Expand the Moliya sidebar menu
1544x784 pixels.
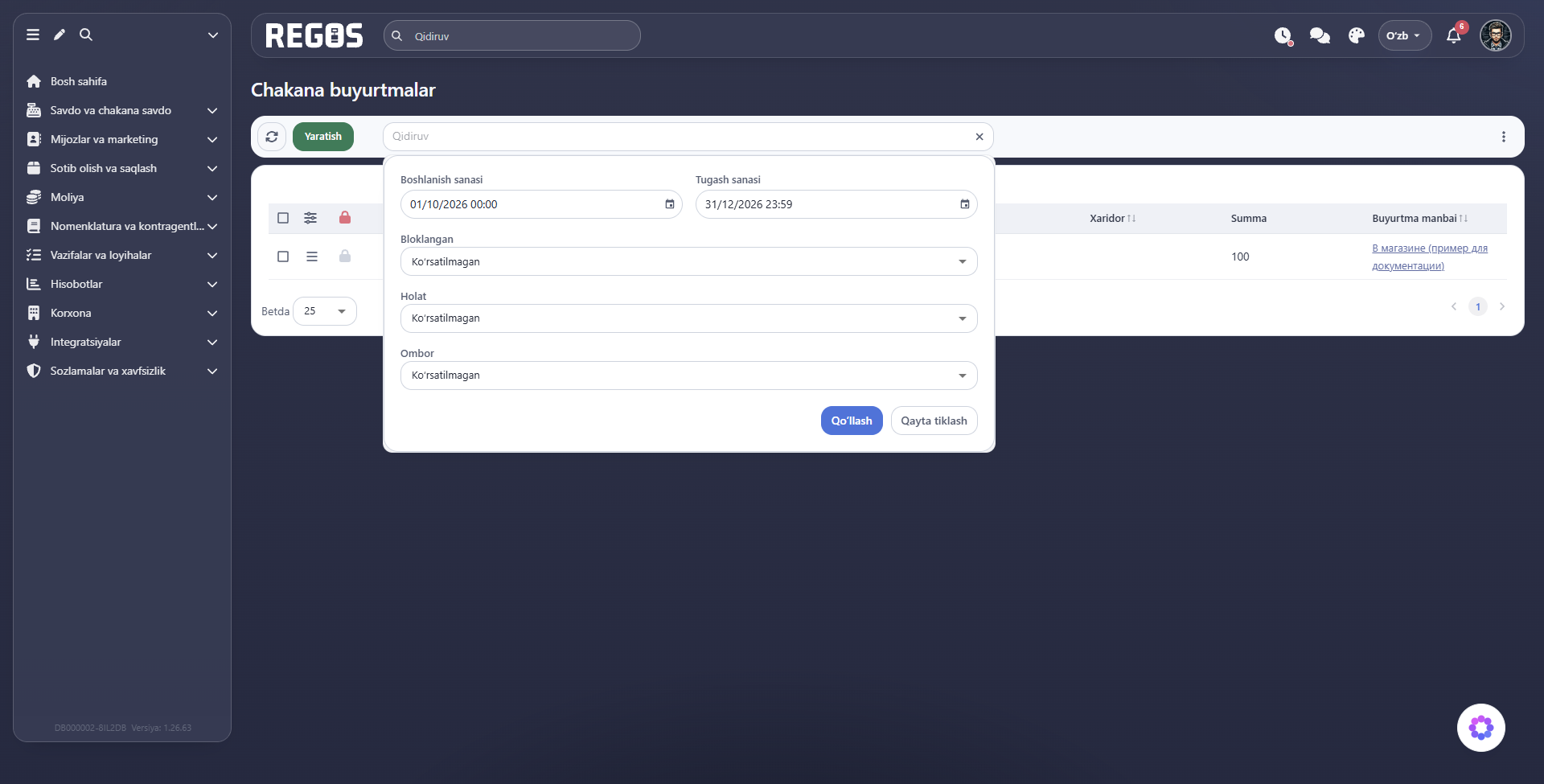[x=122, y=197]
